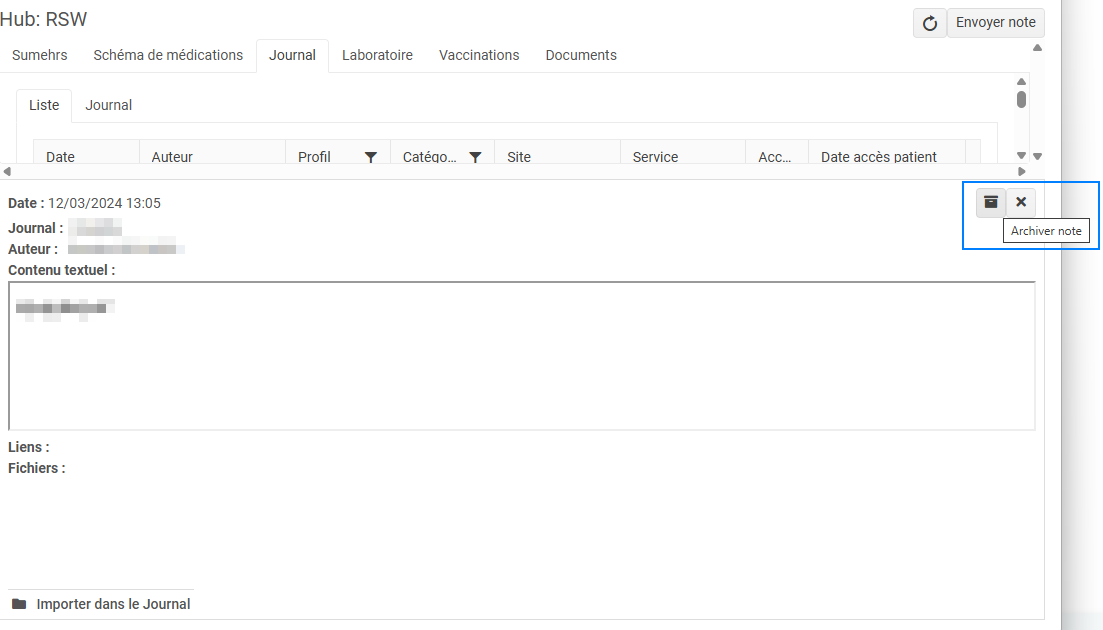
Task: Sort by the Date accès patient column
Action: 878,157
